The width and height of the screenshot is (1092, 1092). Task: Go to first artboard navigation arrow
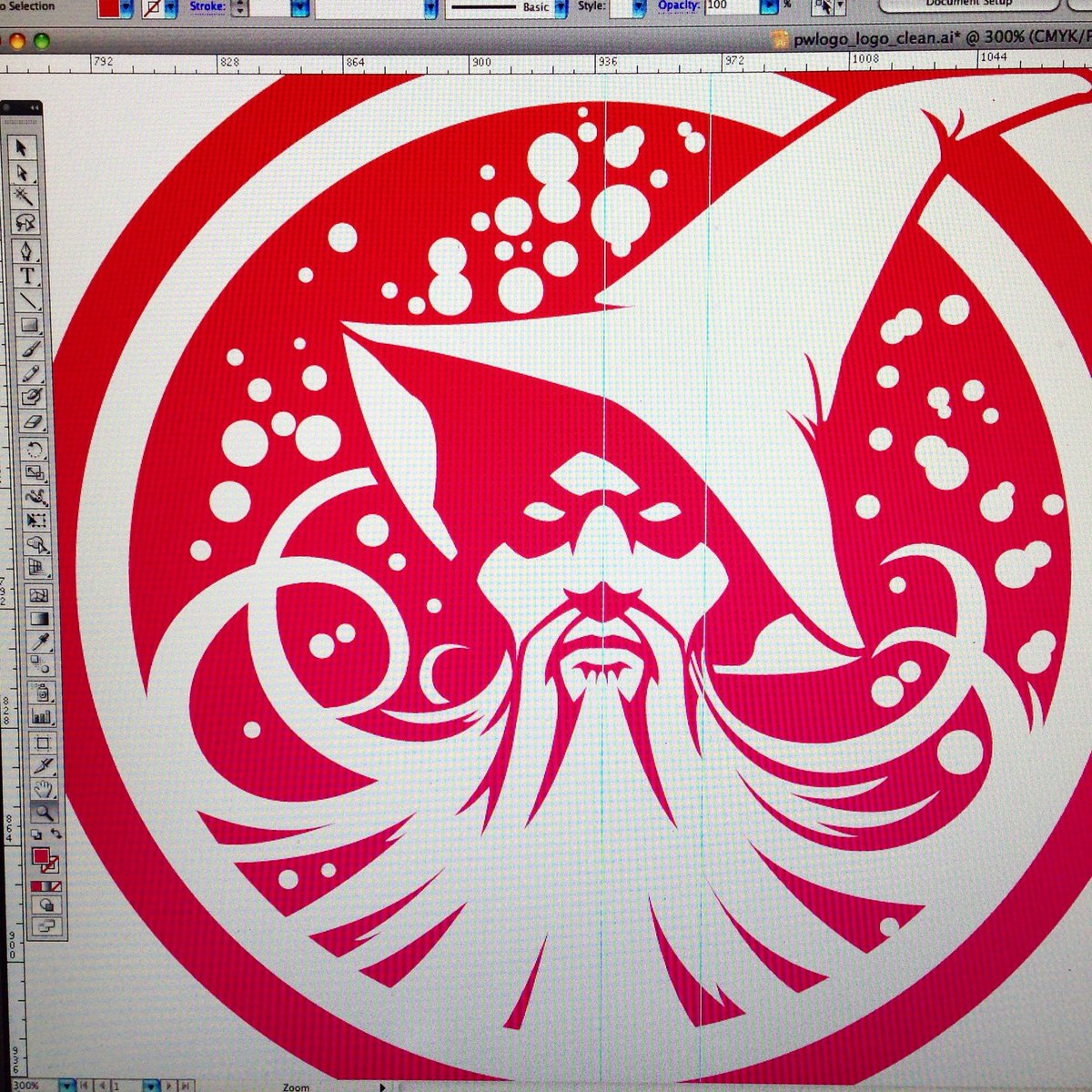83,1086
